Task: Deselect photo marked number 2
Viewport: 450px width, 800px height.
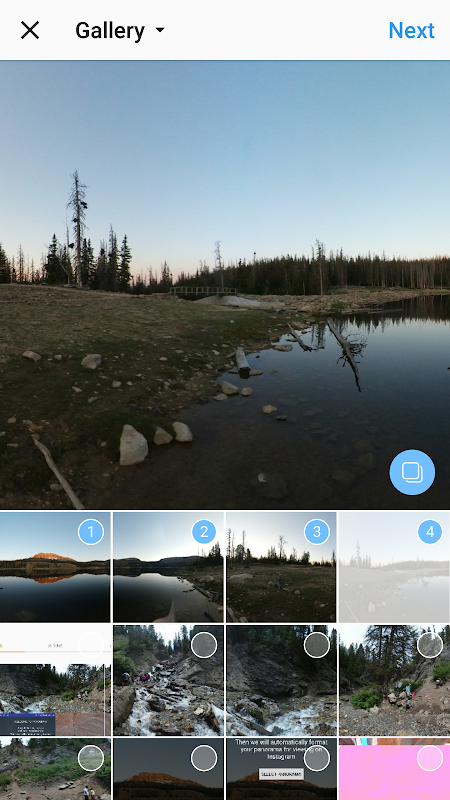Action: click(204, 532)
